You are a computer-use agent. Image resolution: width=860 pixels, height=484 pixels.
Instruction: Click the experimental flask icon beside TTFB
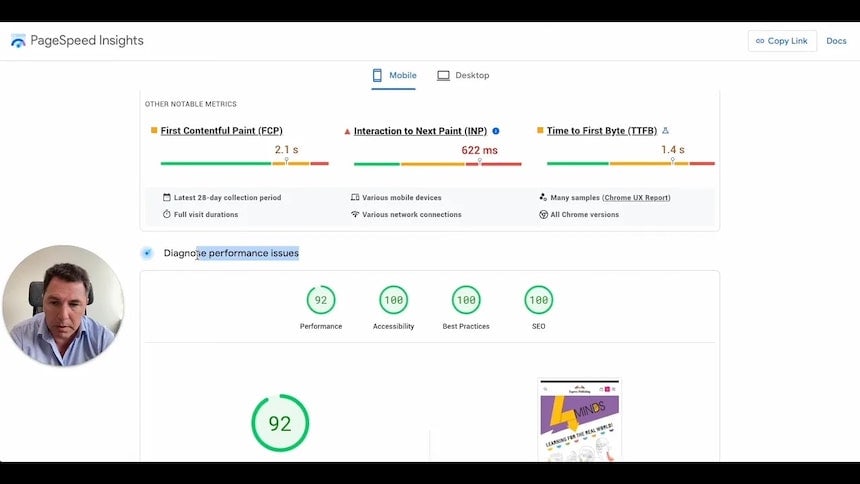[x=665, y=131]
